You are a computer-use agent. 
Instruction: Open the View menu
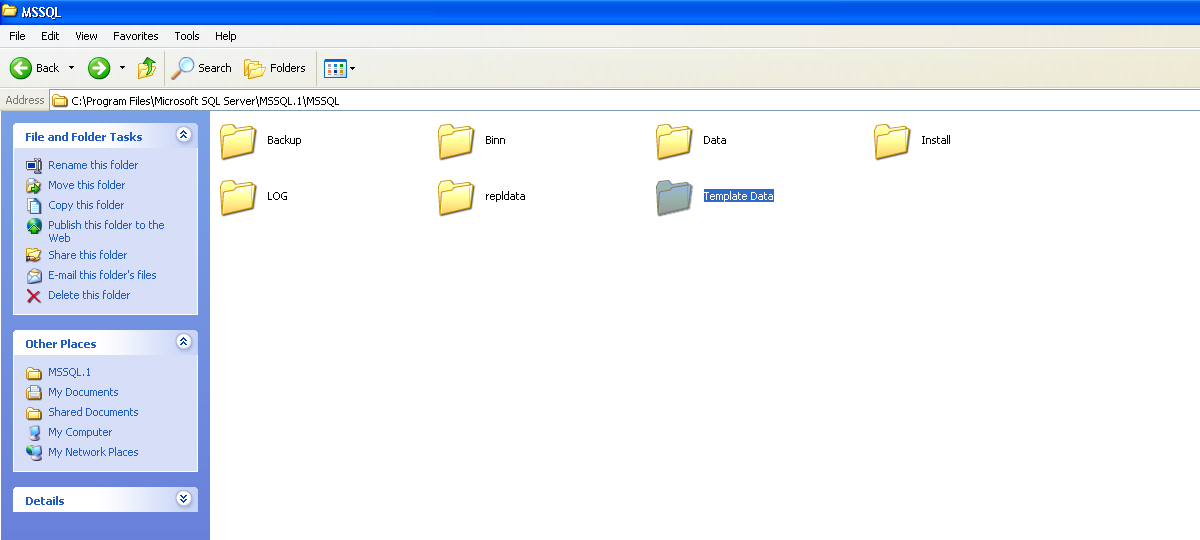pyautogui.click(x=86, y=36)
